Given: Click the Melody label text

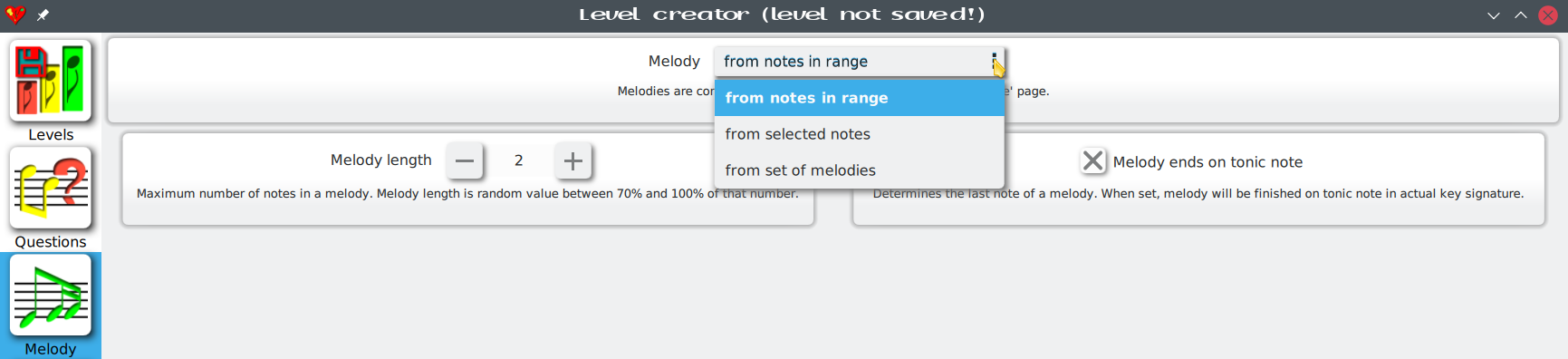Looking at the screenshot, I should [x=674, y=62].
